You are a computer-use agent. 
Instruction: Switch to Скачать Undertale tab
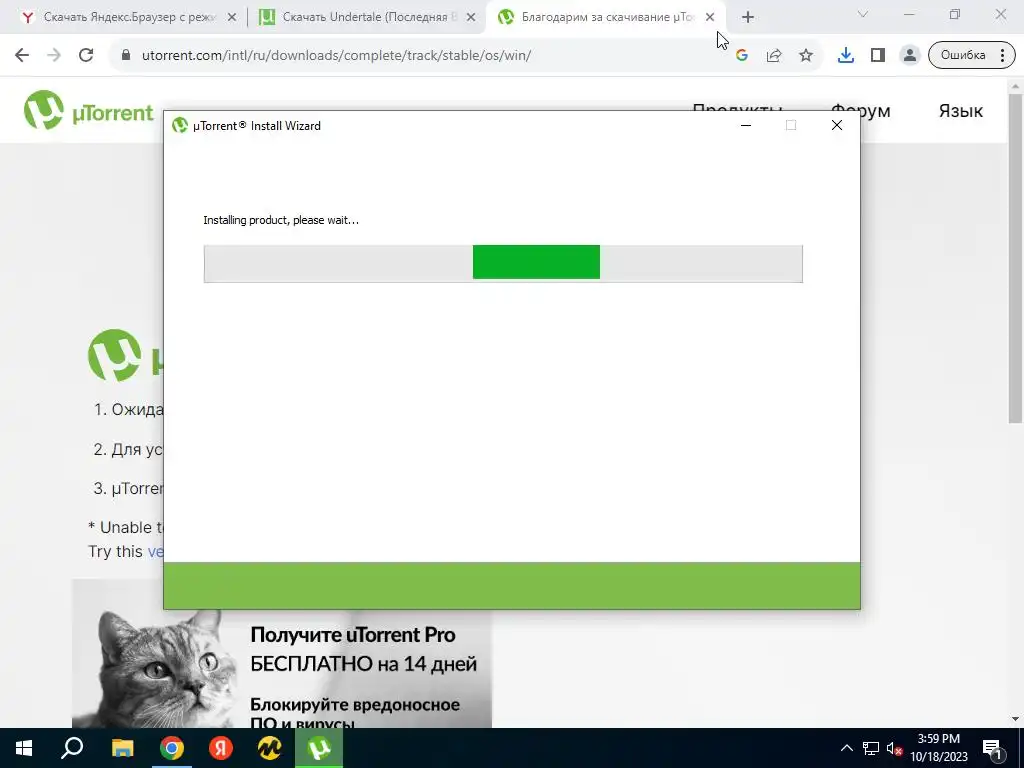coord(370,18)
